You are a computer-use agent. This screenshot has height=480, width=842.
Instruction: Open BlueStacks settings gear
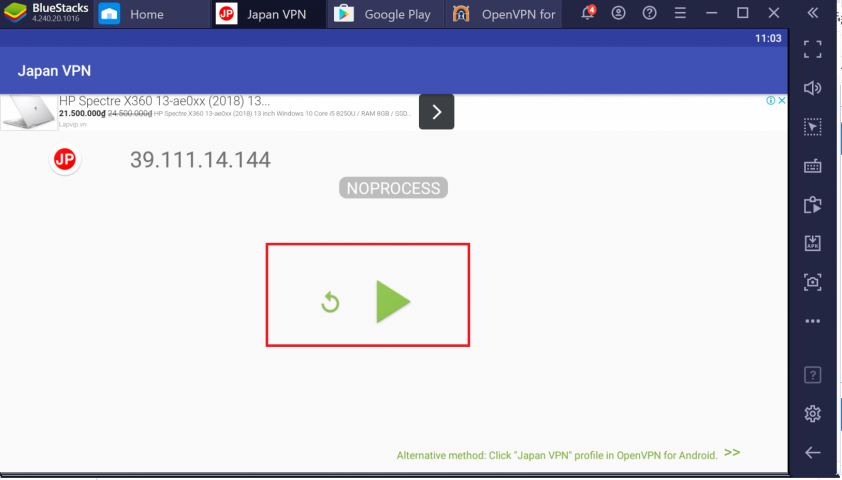[x=812, y=413]
